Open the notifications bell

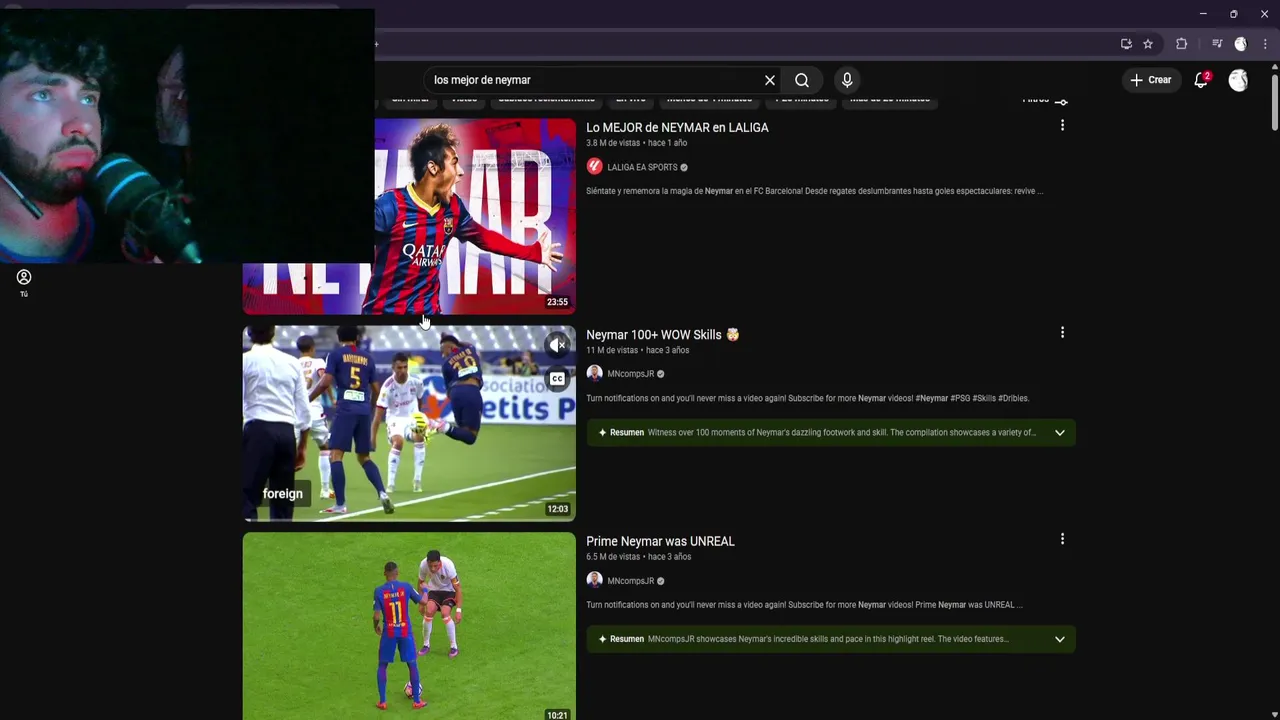click(x=1201, y=80)
